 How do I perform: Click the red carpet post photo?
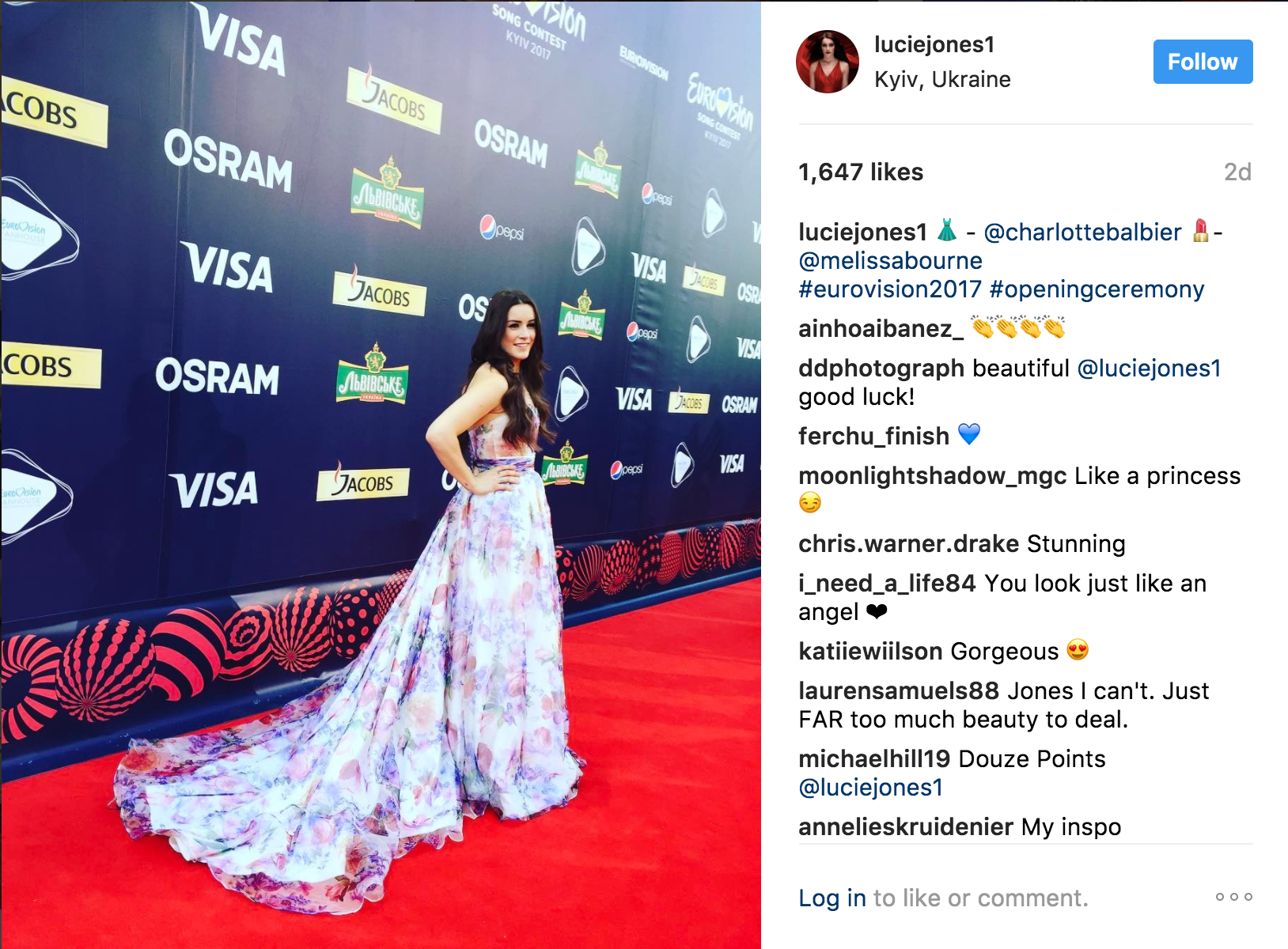coord(381,475)
